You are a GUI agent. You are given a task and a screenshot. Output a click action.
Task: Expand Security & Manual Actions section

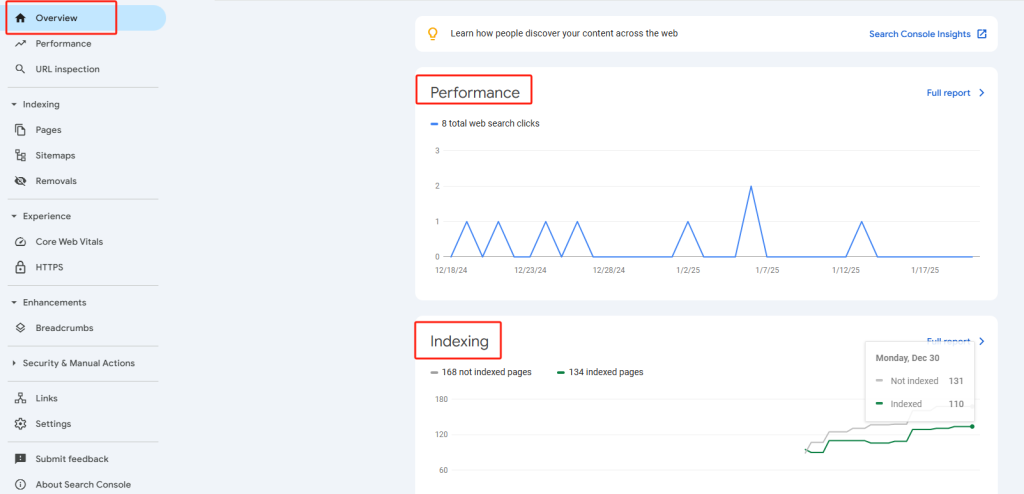[x=14, y=363]
